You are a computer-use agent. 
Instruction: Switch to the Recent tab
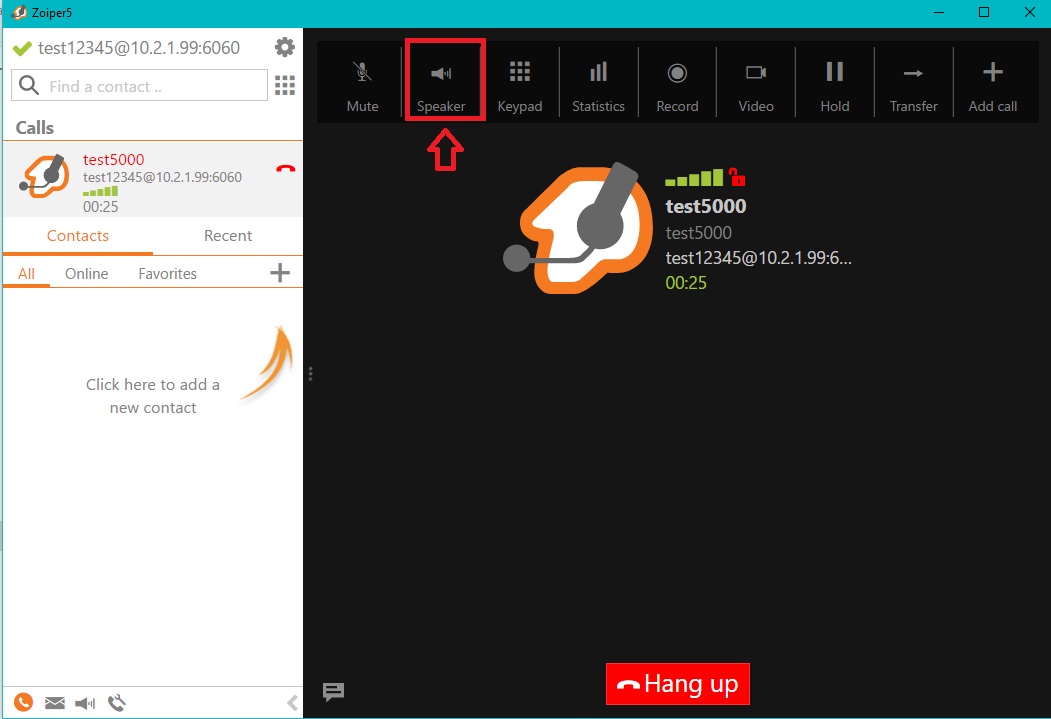tap(228, 236)
